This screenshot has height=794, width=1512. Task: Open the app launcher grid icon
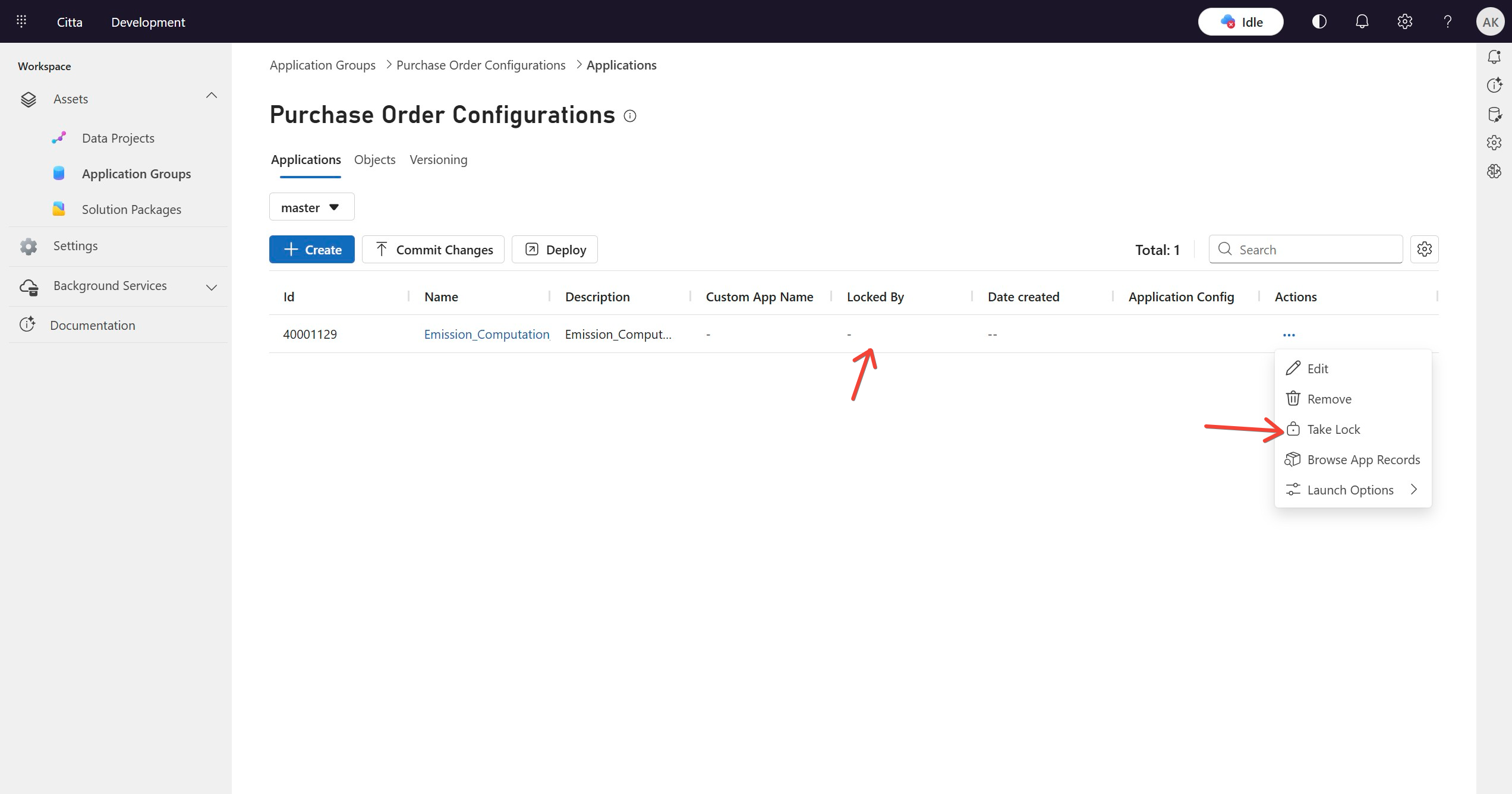click(x=21, y=22)
